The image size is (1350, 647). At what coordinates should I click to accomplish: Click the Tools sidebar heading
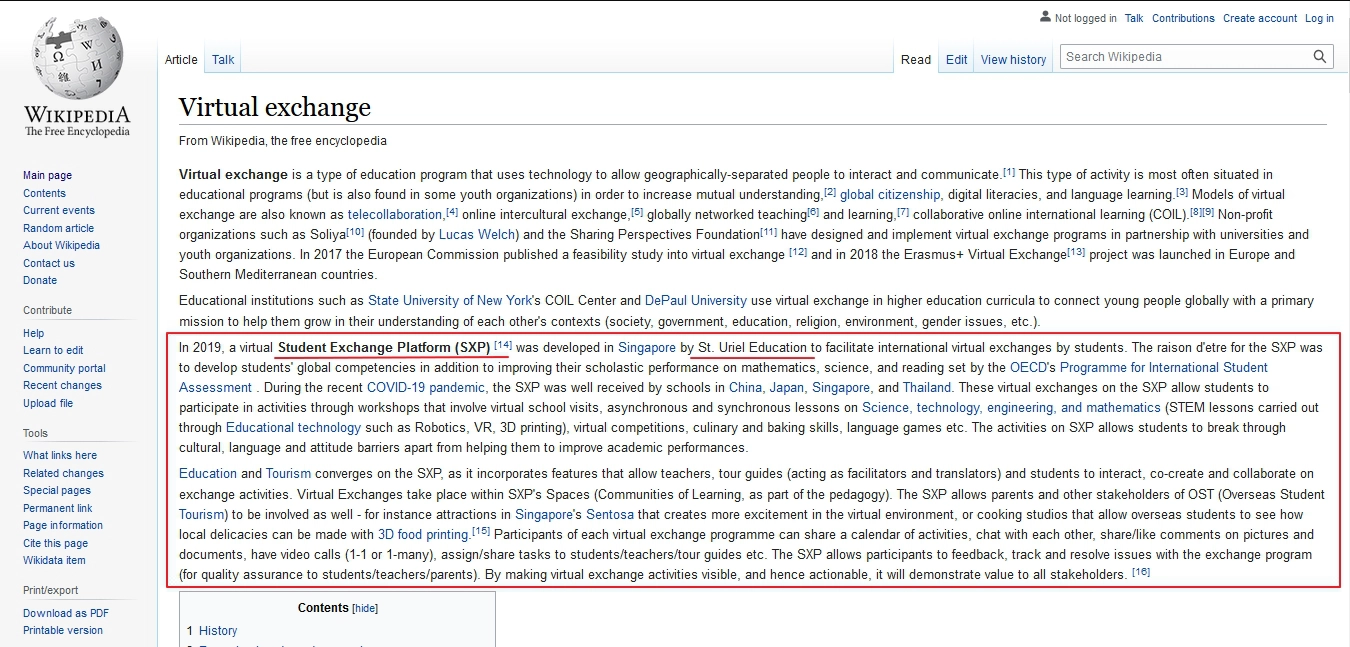pos(35,433)
